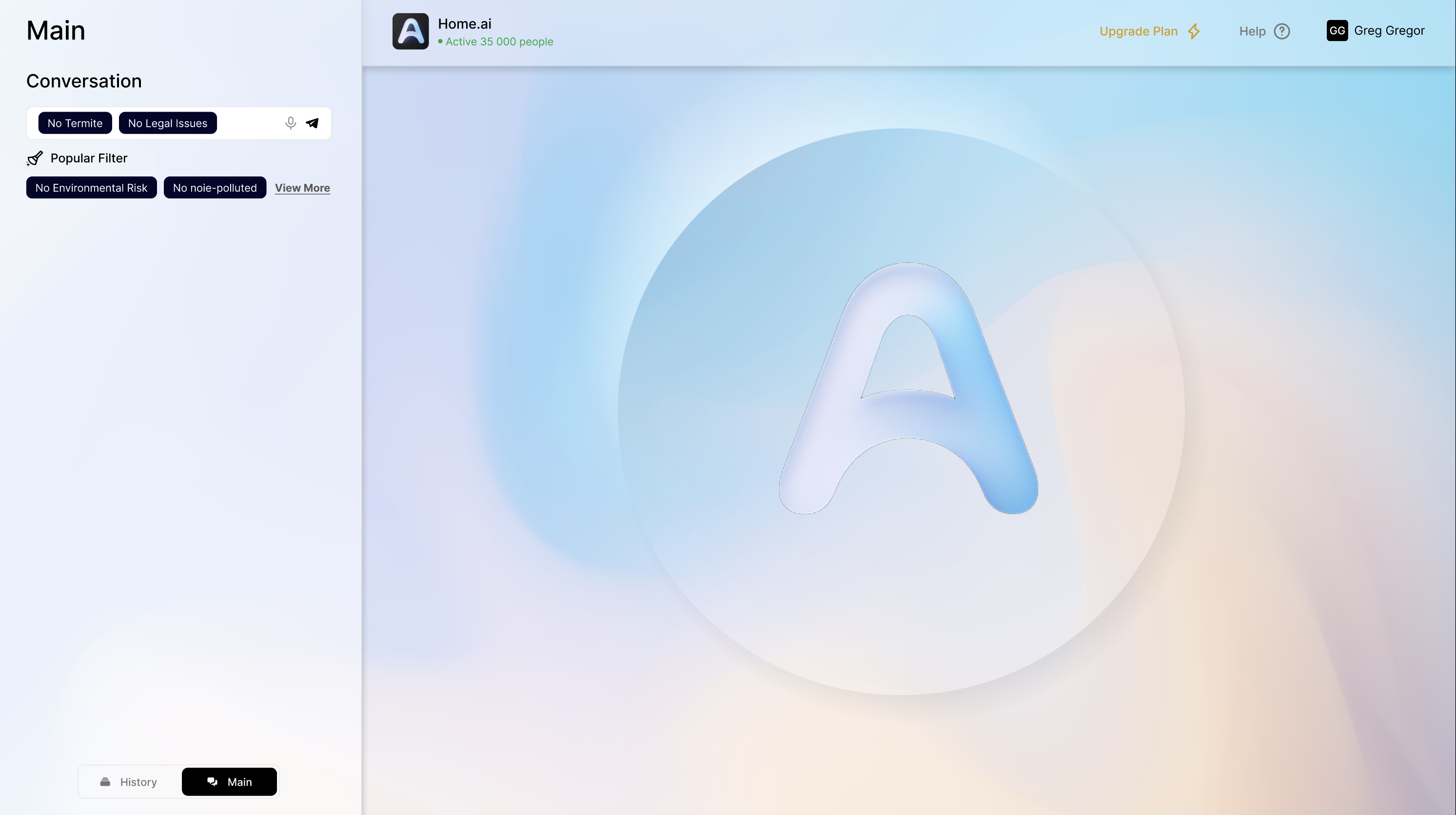1456x815 pixels.
Task: Click the Popular Filter brush icon
Action: click(35, 158)
